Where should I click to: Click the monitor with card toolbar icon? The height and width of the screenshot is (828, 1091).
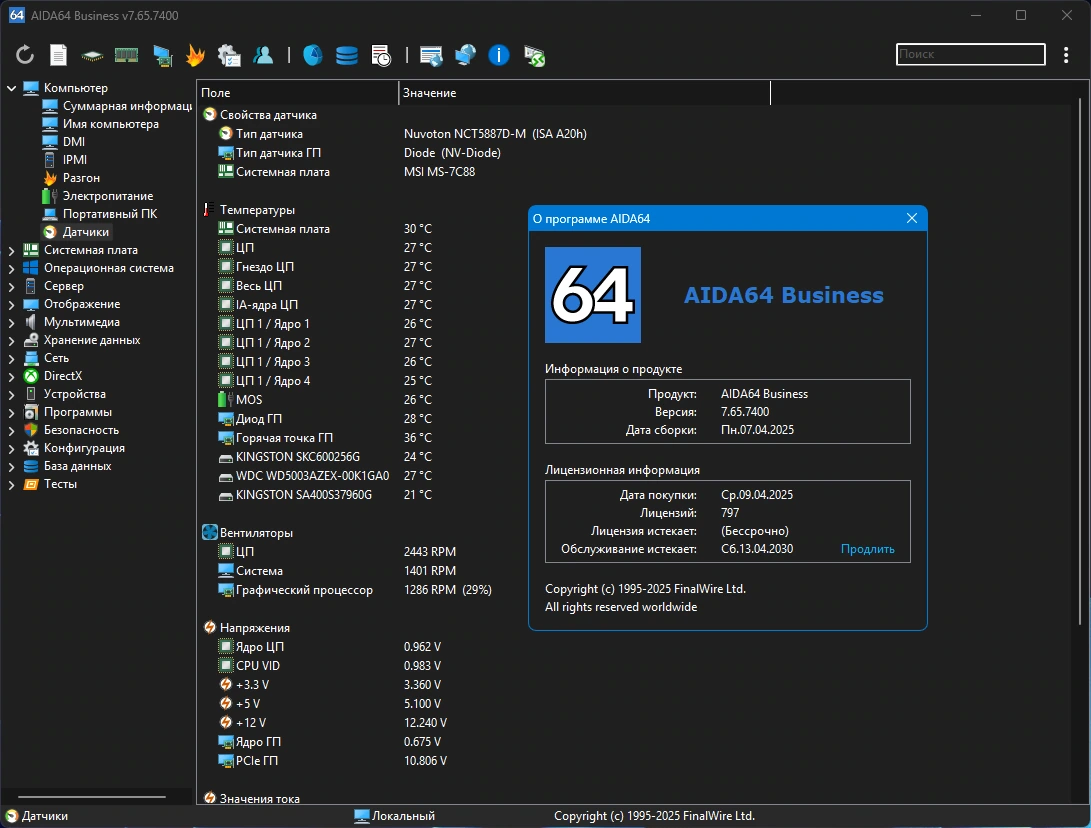pos(162,56)
